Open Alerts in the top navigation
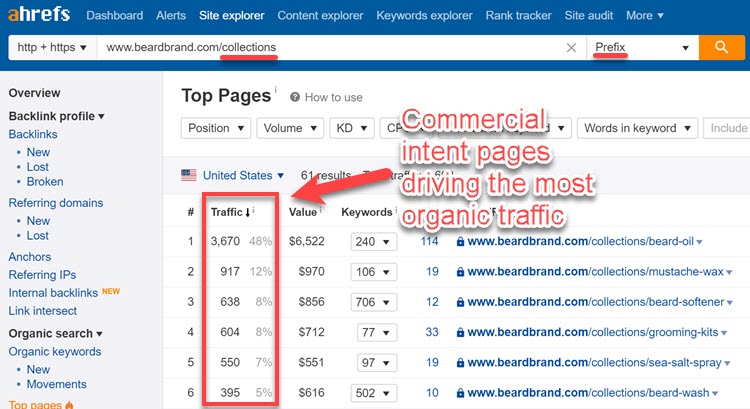Viewport: 750px width, 409px height. 171,15
